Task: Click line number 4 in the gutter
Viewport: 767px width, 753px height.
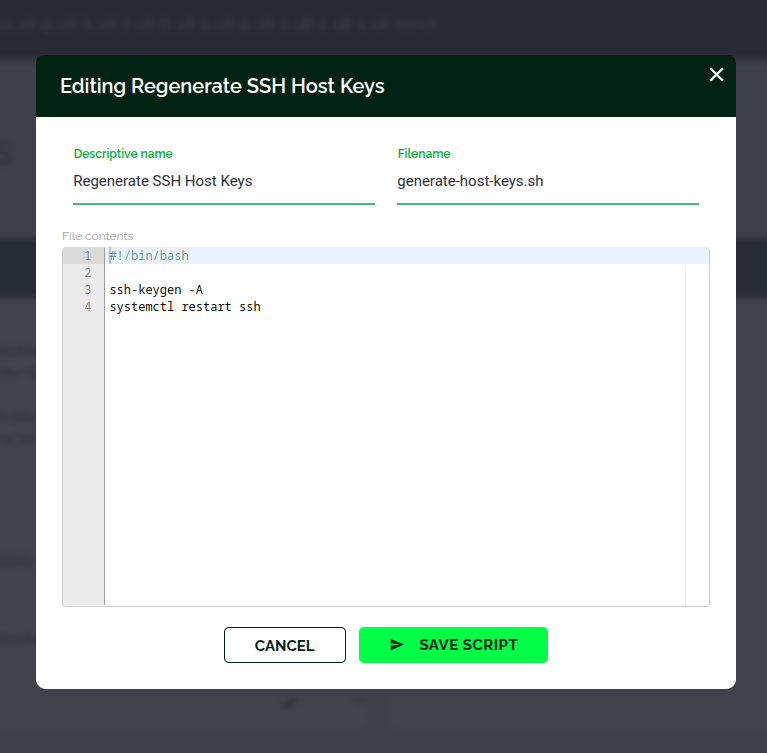Action: pyautogui.click(x=87, y=307)
